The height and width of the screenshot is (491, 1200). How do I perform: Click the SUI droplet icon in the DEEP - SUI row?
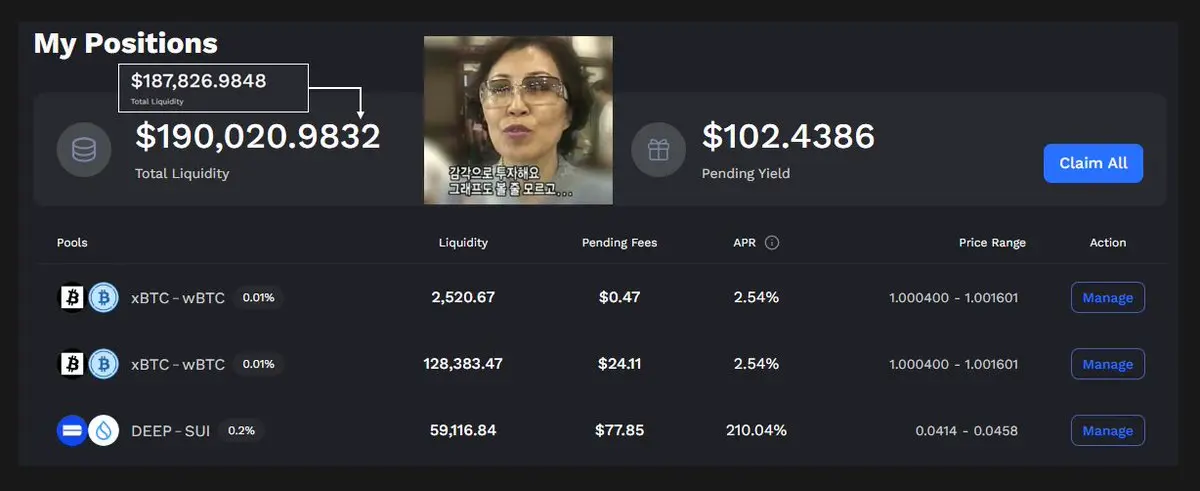104,431
